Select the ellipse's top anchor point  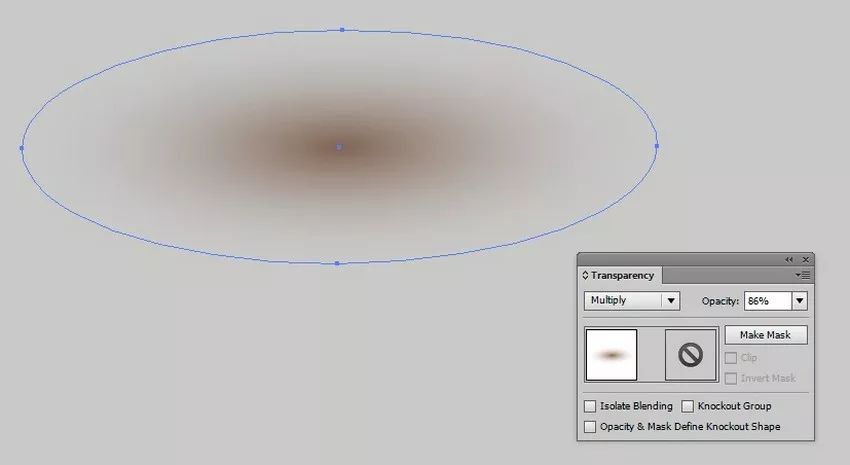click(342, 30)
